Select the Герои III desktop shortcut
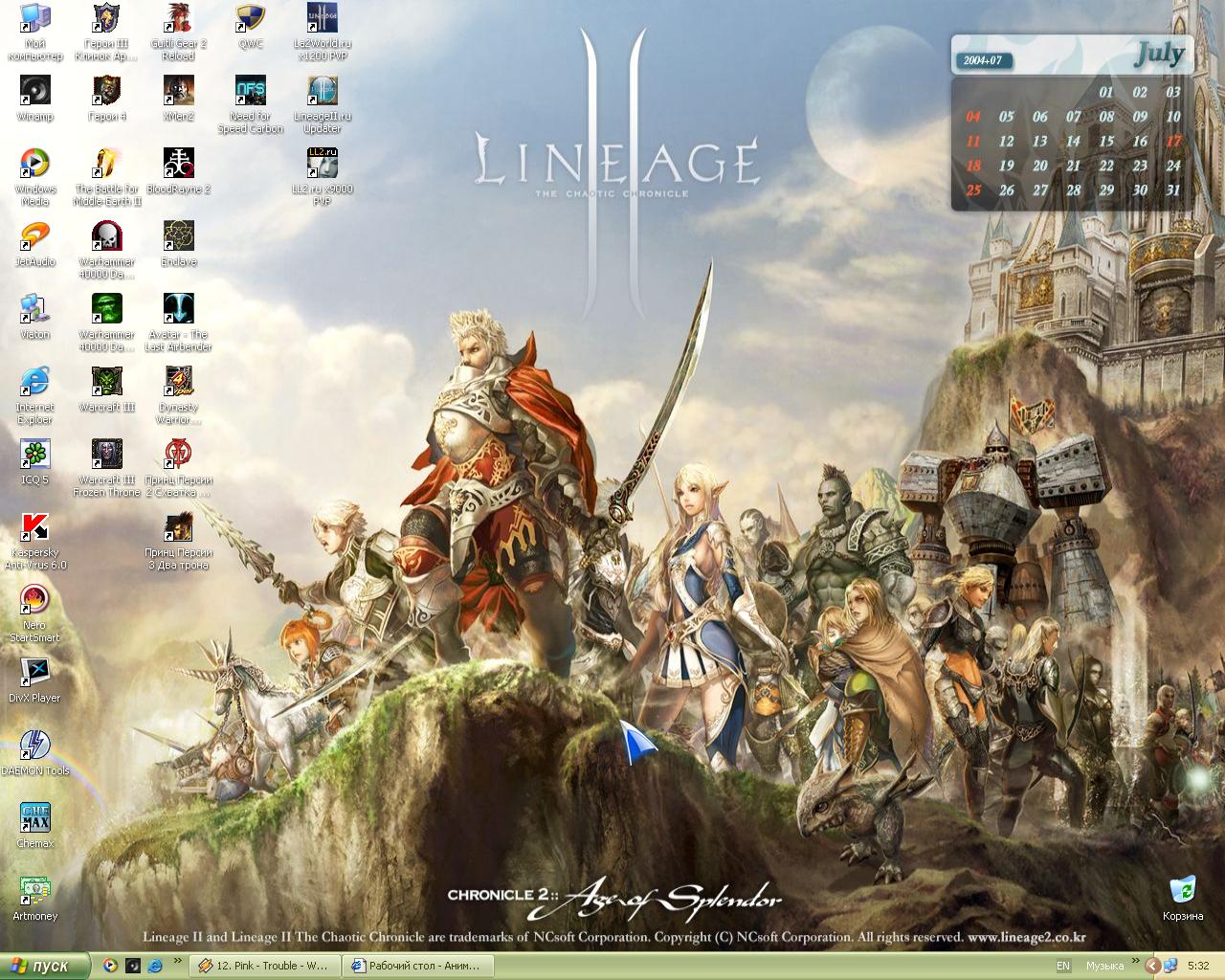The height and width of the screenshot is (980, 1225). click(x=106, y=32)
